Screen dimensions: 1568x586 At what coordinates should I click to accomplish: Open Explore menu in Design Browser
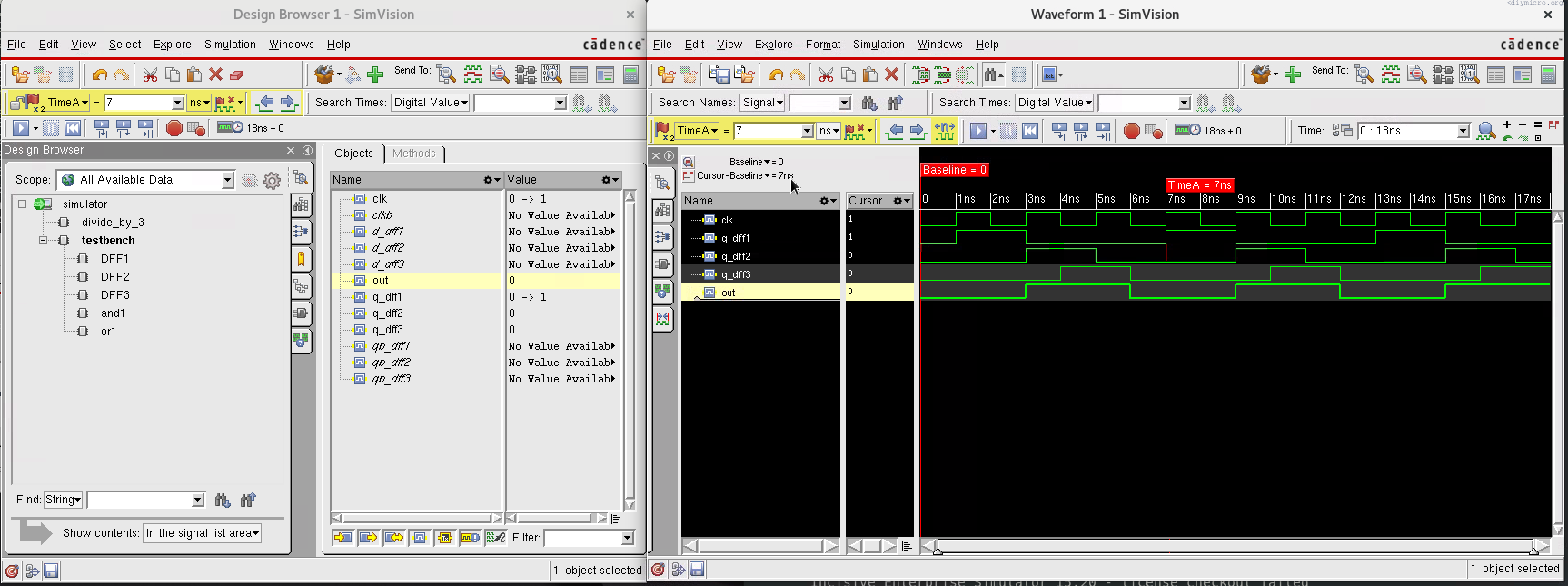pos(173,44)
